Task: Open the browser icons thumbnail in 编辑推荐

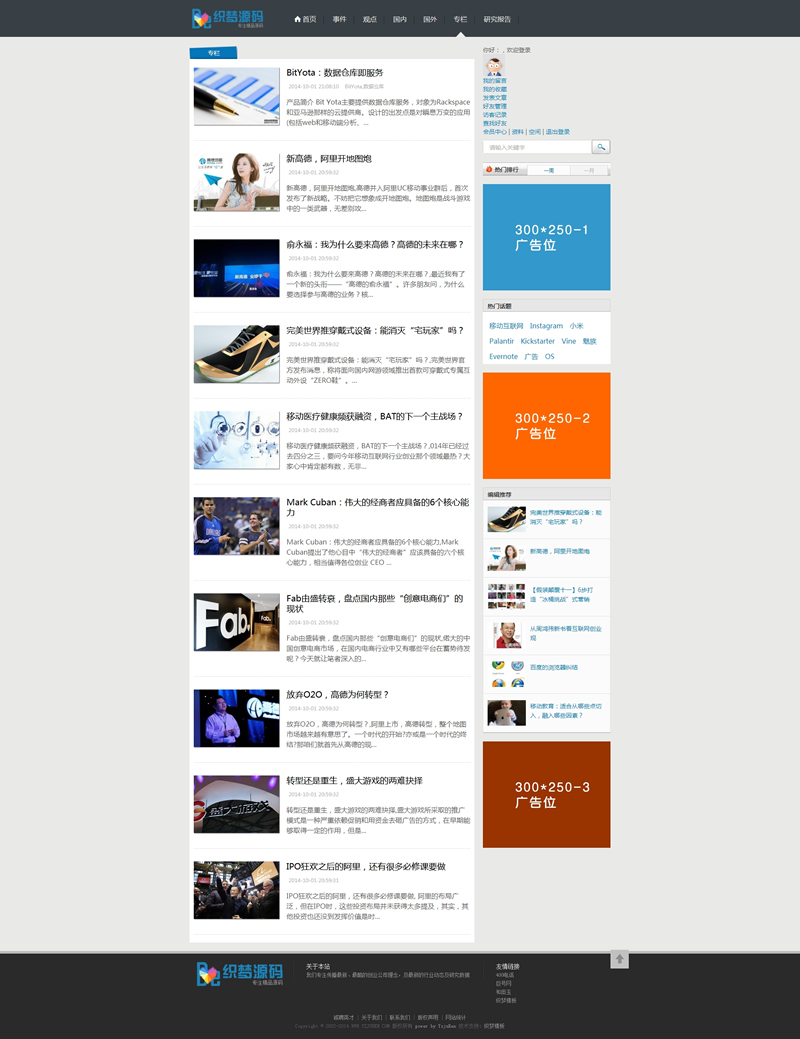Action: tap(506, 673)
